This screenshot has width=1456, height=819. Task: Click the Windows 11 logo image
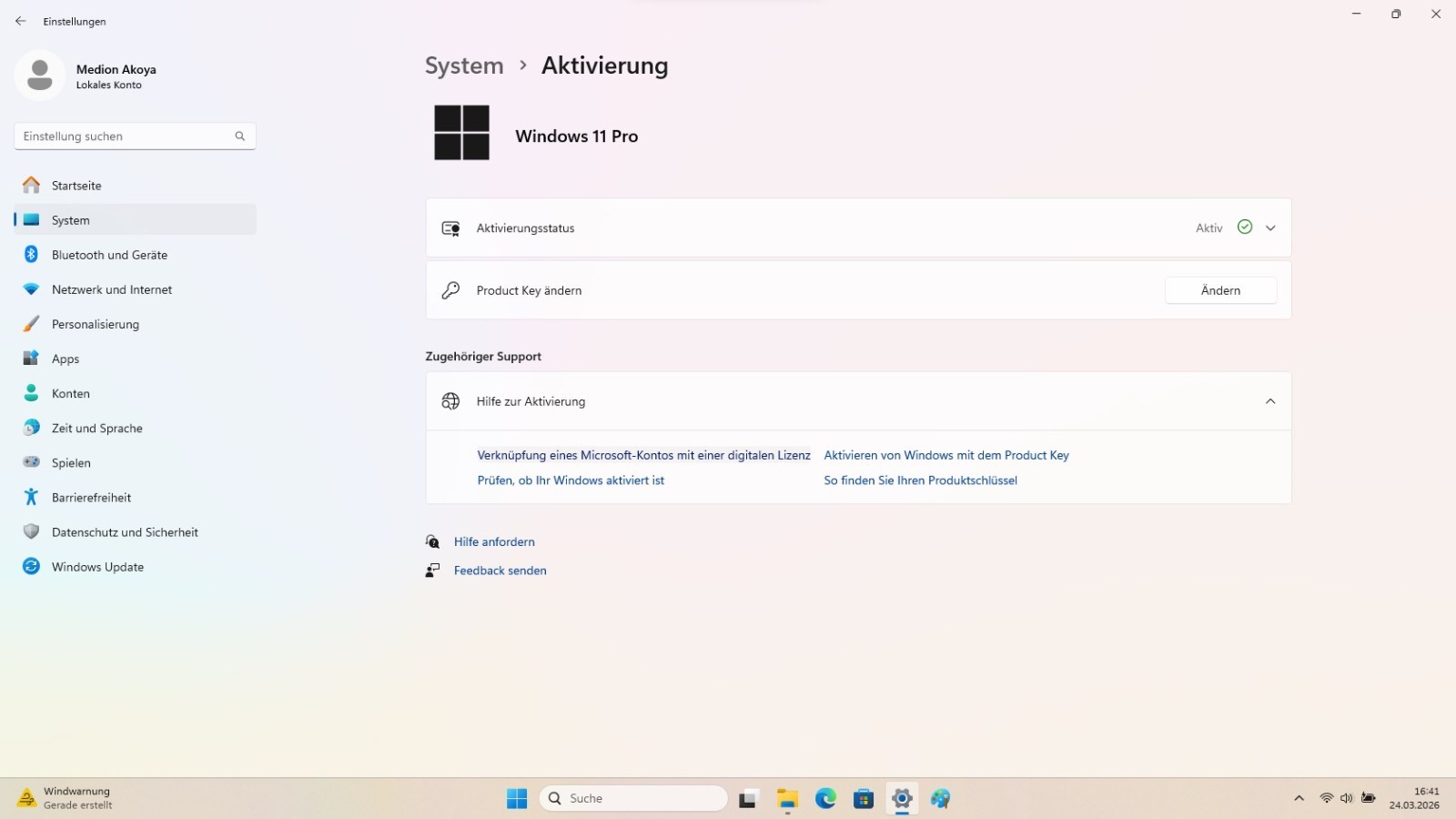tap(461, 133)
